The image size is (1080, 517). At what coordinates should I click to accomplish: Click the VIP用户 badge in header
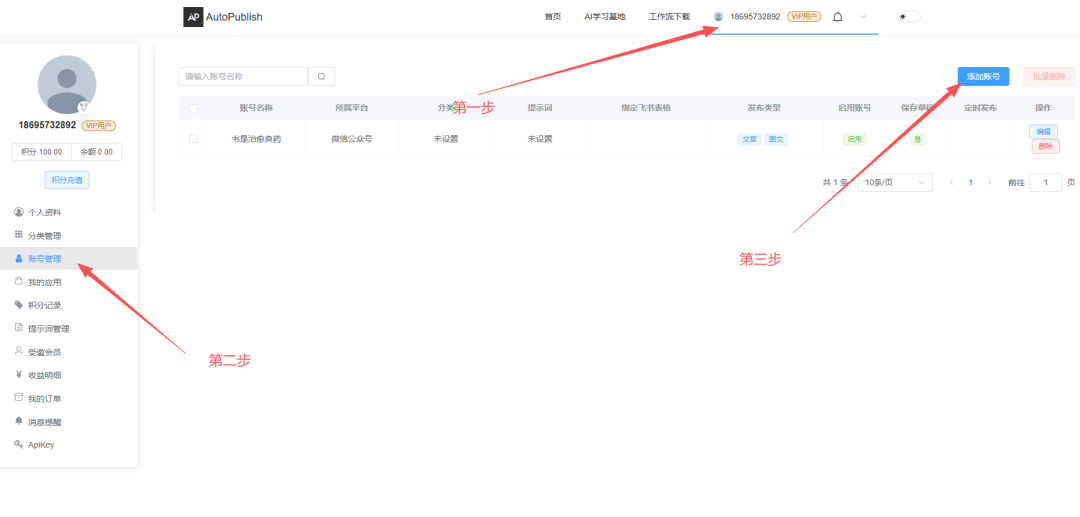tap(804, 17)
